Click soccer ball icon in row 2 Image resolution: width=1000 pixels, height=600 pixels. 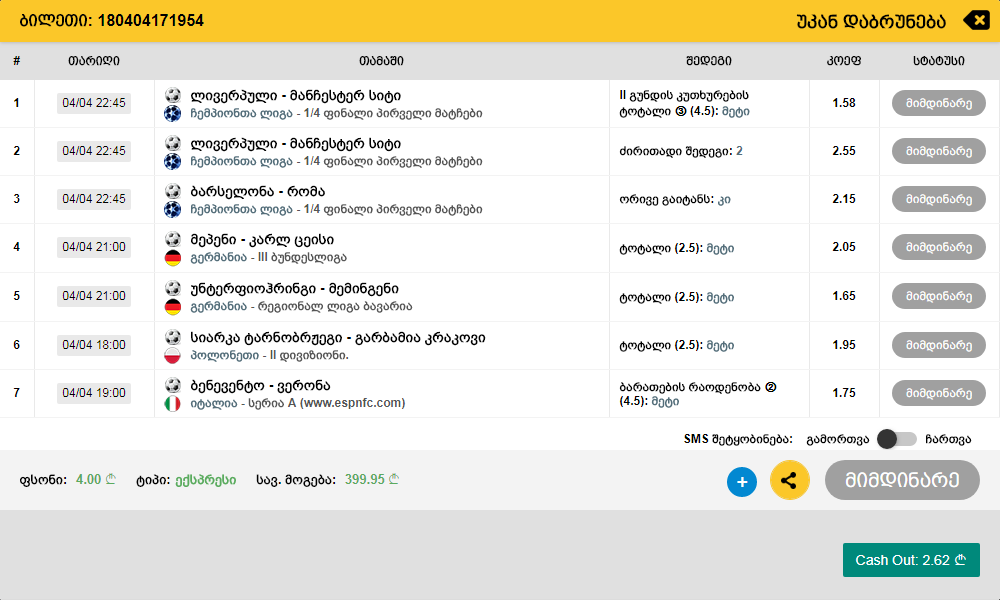[173, 143]
